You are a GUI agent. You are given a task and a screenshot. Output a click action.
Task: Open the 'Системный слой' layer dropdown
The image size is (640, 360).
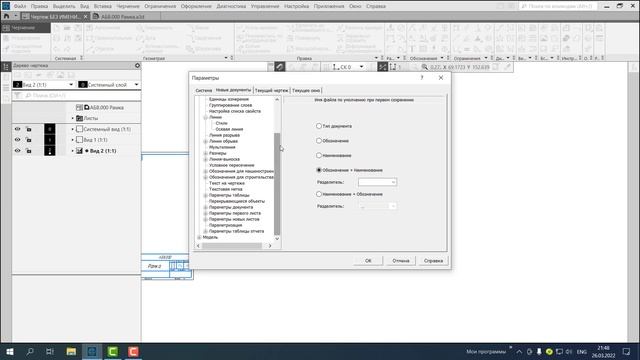[136, 84]
